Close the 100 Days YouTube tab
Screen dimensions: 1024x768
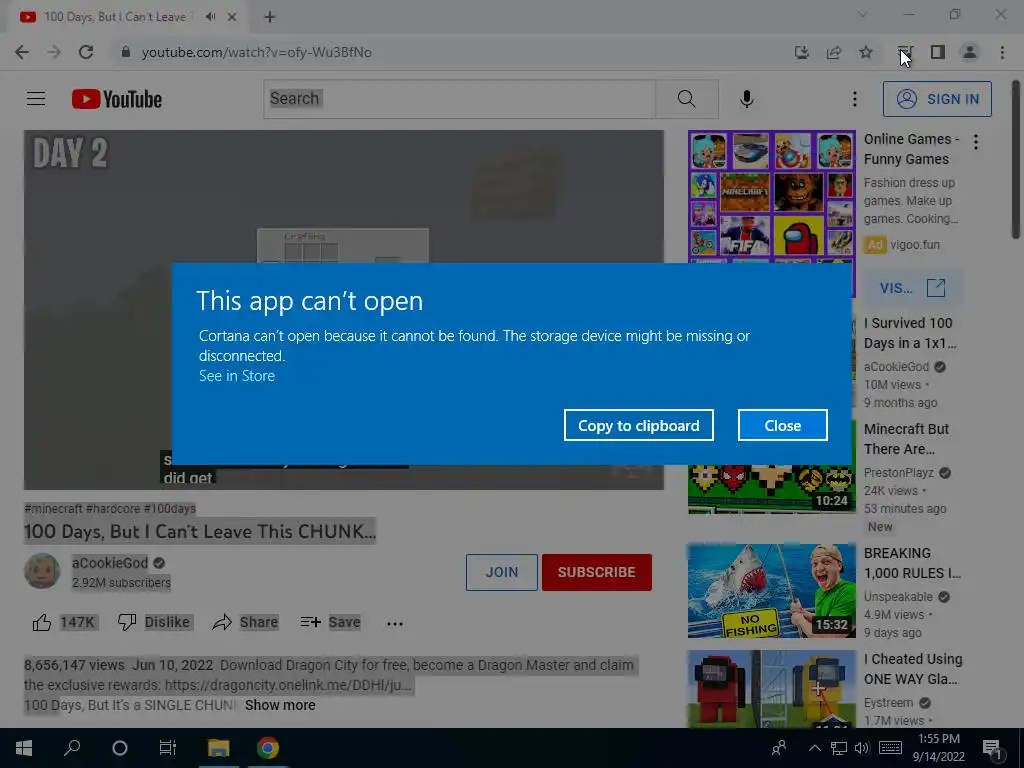(x=232, y=17)
